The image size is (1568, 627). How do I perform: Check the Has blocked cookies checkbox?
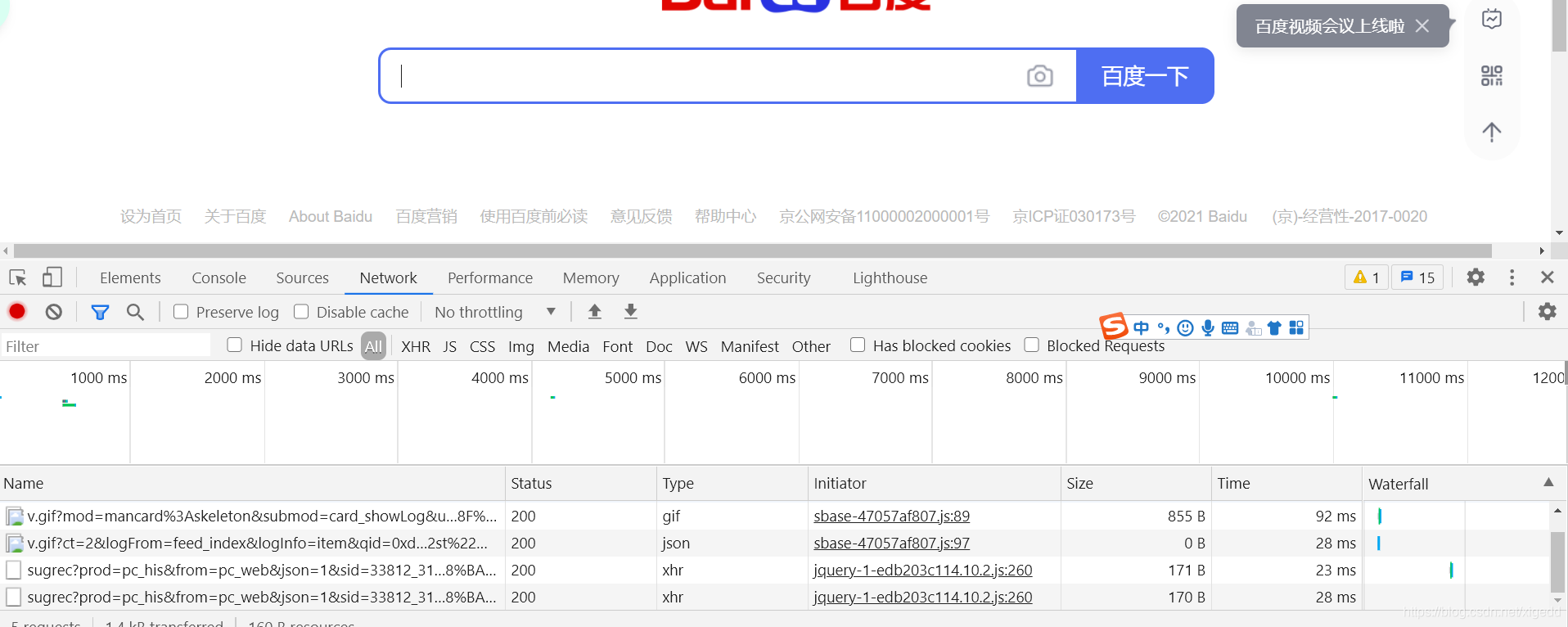point(858,345)
